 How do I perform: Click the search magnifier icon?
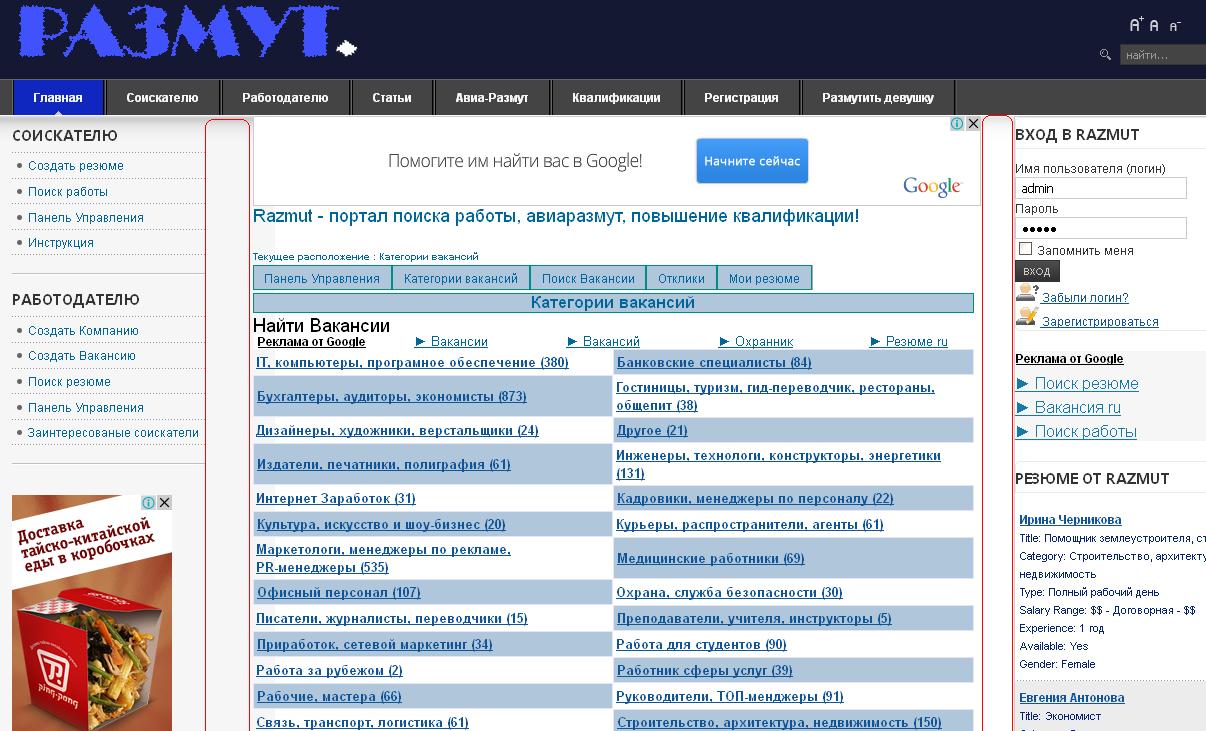1105,55
